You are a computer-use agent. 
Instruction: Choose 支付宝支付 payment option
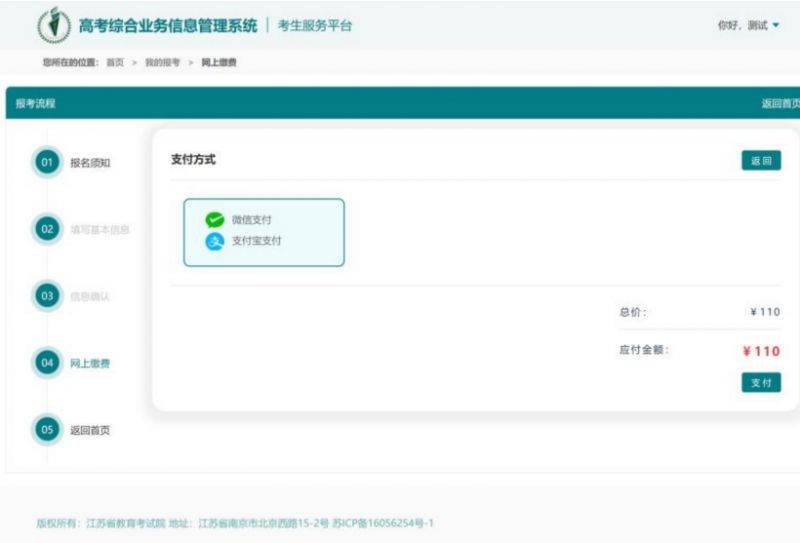[x=257, y=241]
